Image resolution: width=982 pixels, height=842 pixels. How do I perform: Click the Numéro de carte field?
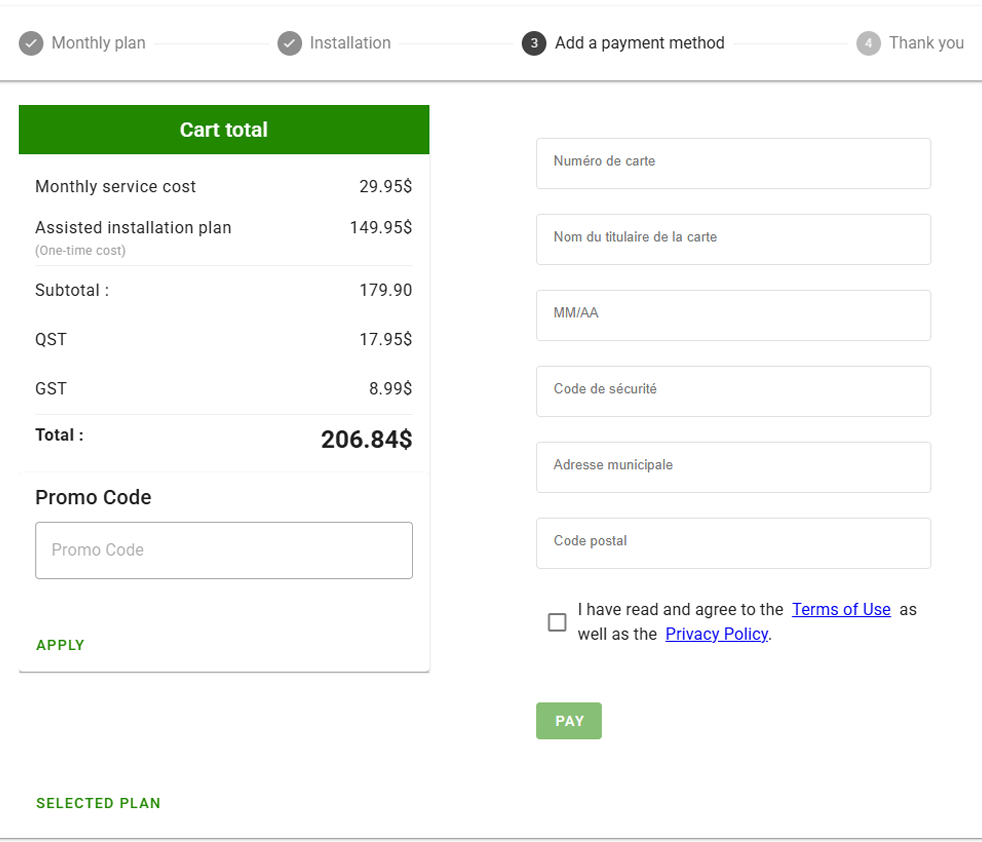click(733, 163)
